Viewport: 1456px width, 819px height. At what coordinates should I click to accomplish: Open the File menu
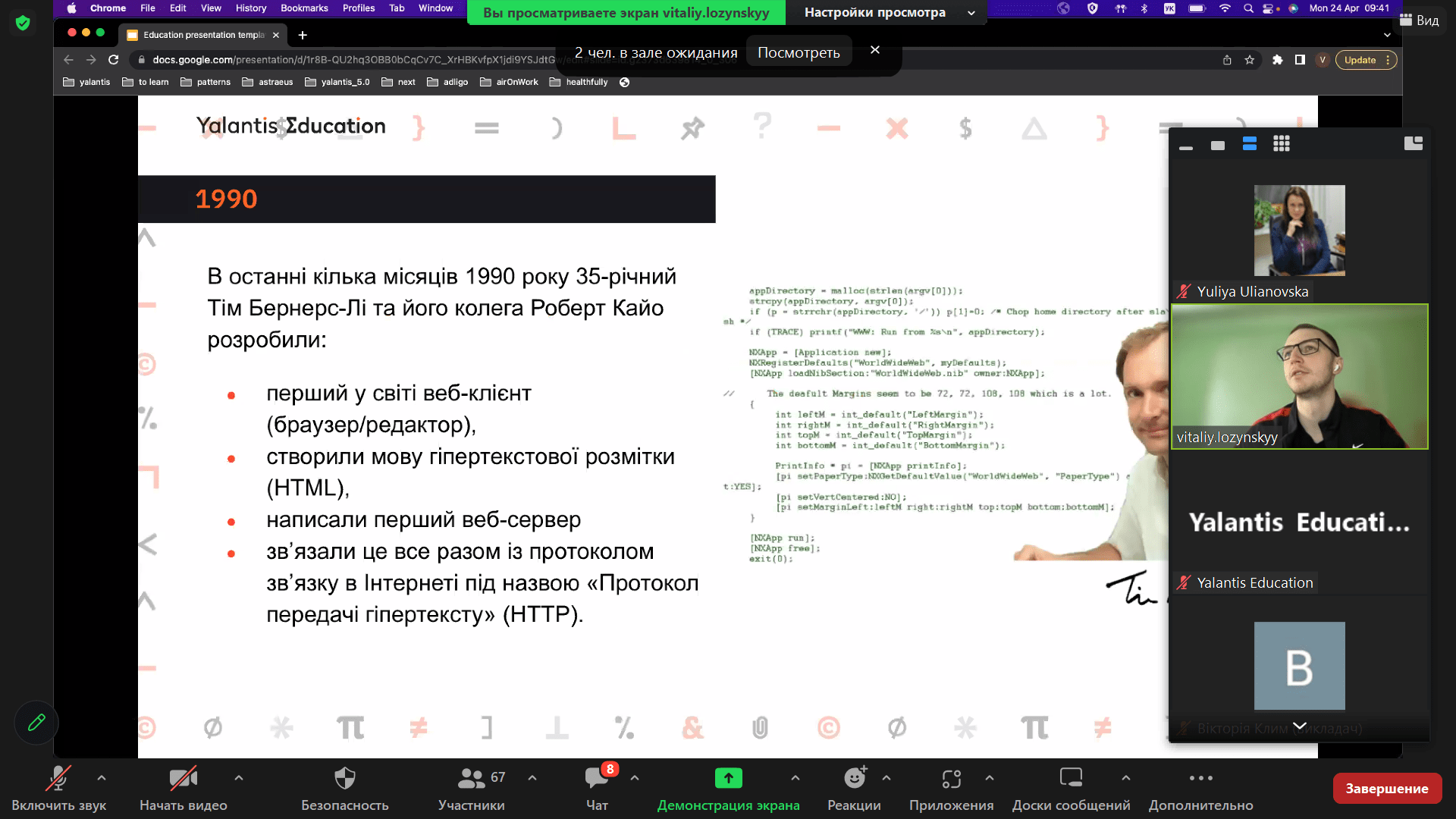pos(148,8)
